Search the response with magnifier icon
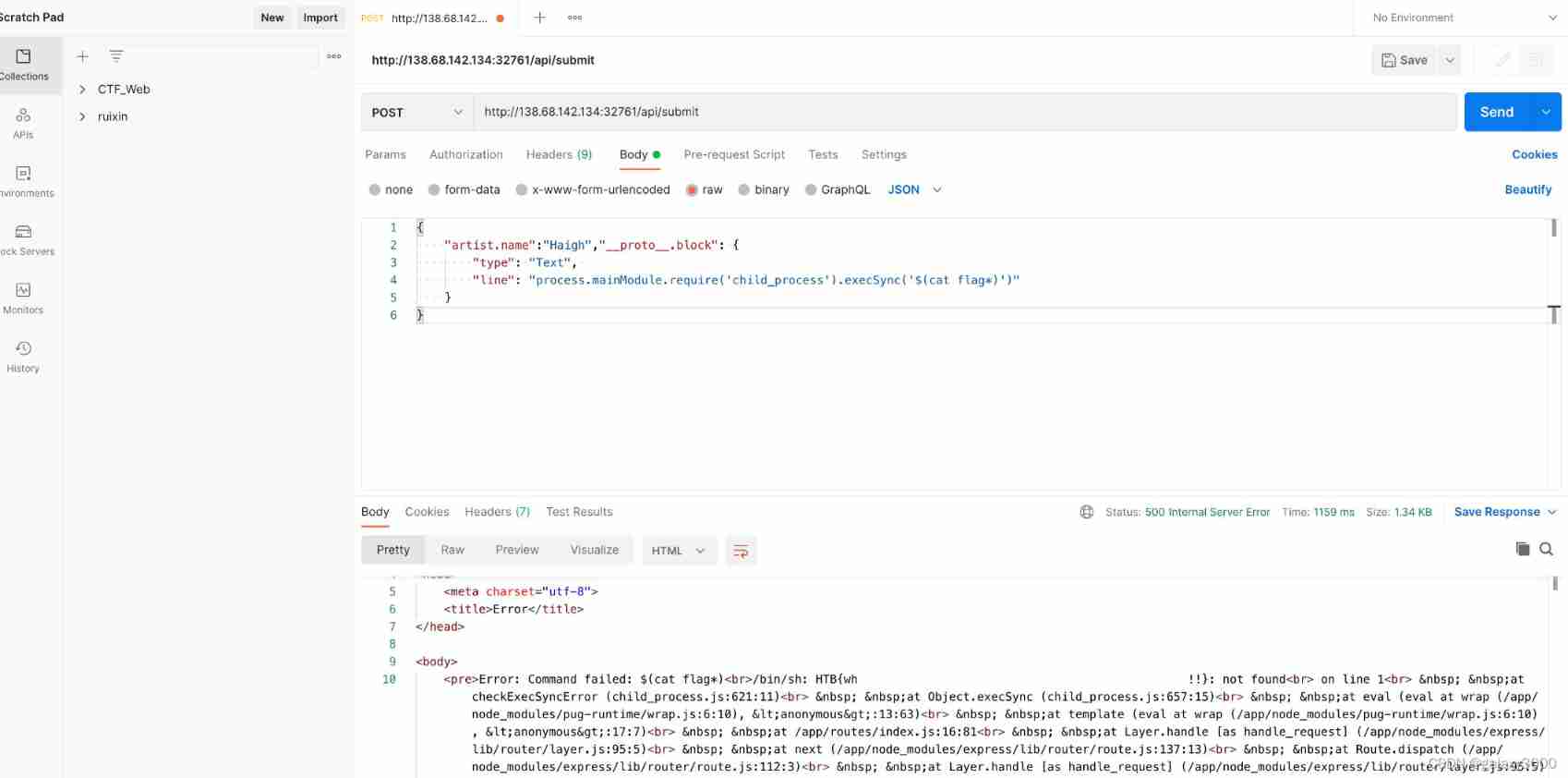The height and width of the screenshot is (778, 1568). (x=1547, y=549)
